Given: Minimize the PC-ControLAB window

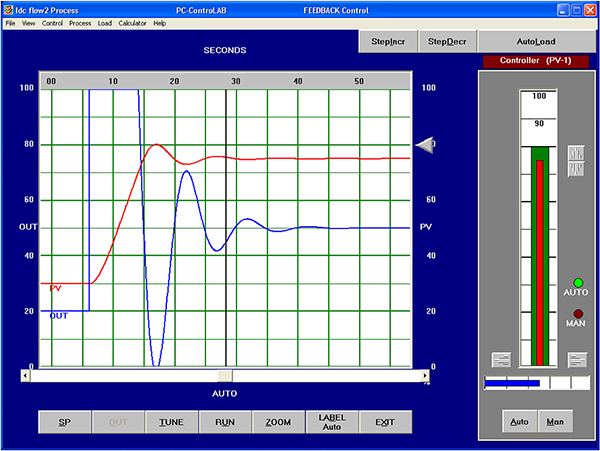Looking at the screenshot, I should point(562,10).
